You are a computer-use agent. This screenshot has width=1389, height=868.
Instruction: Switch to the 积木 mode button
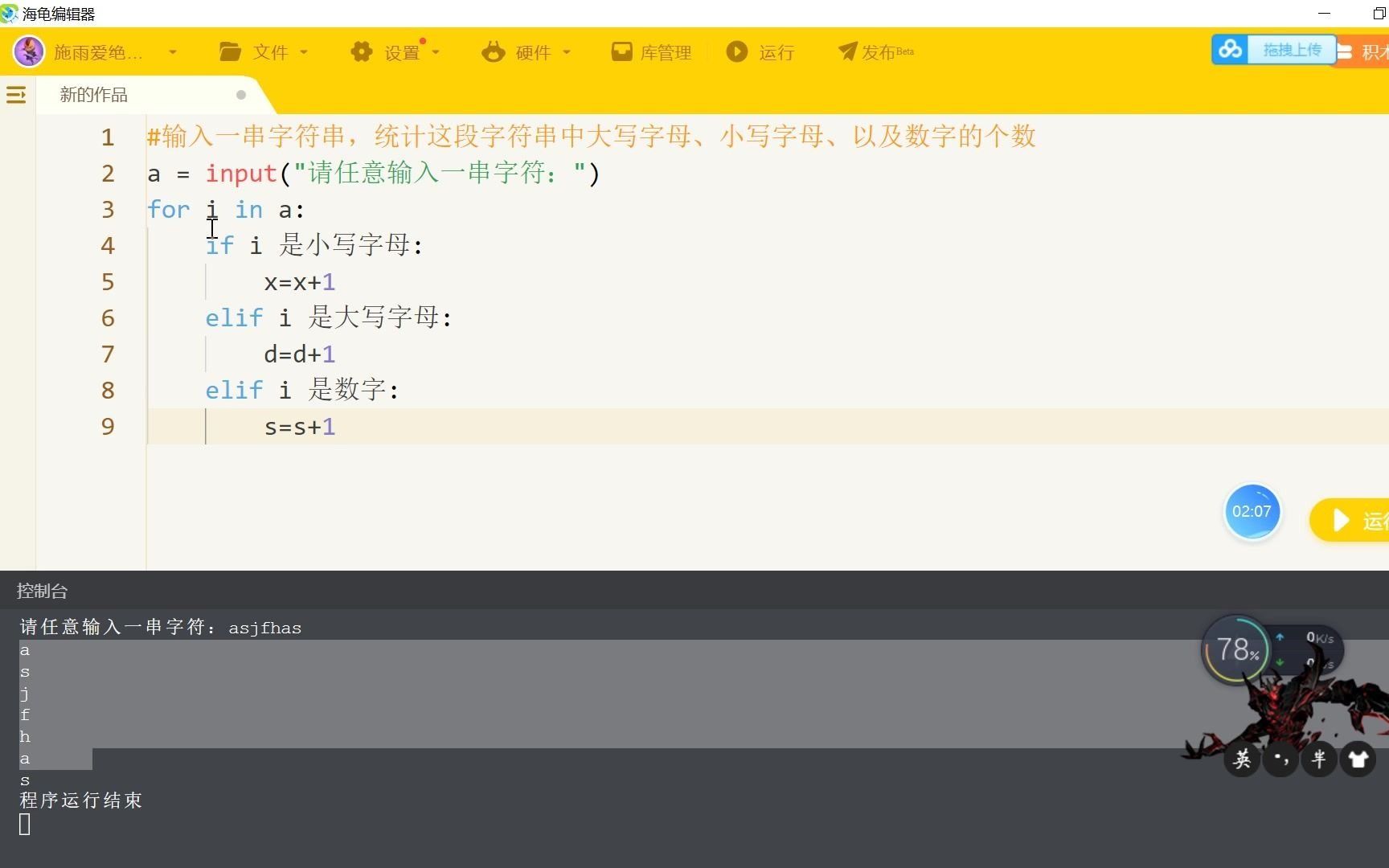1363,52
